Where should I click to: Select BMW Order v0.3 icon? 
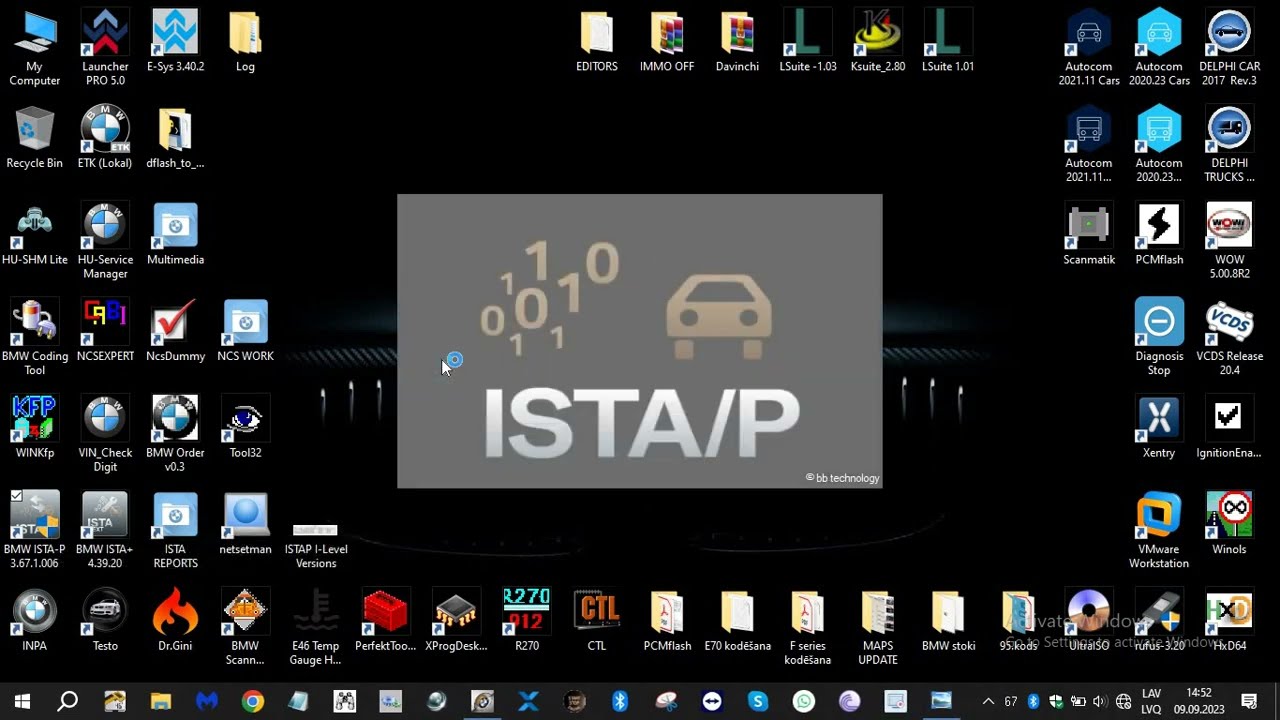pos(175,433)
